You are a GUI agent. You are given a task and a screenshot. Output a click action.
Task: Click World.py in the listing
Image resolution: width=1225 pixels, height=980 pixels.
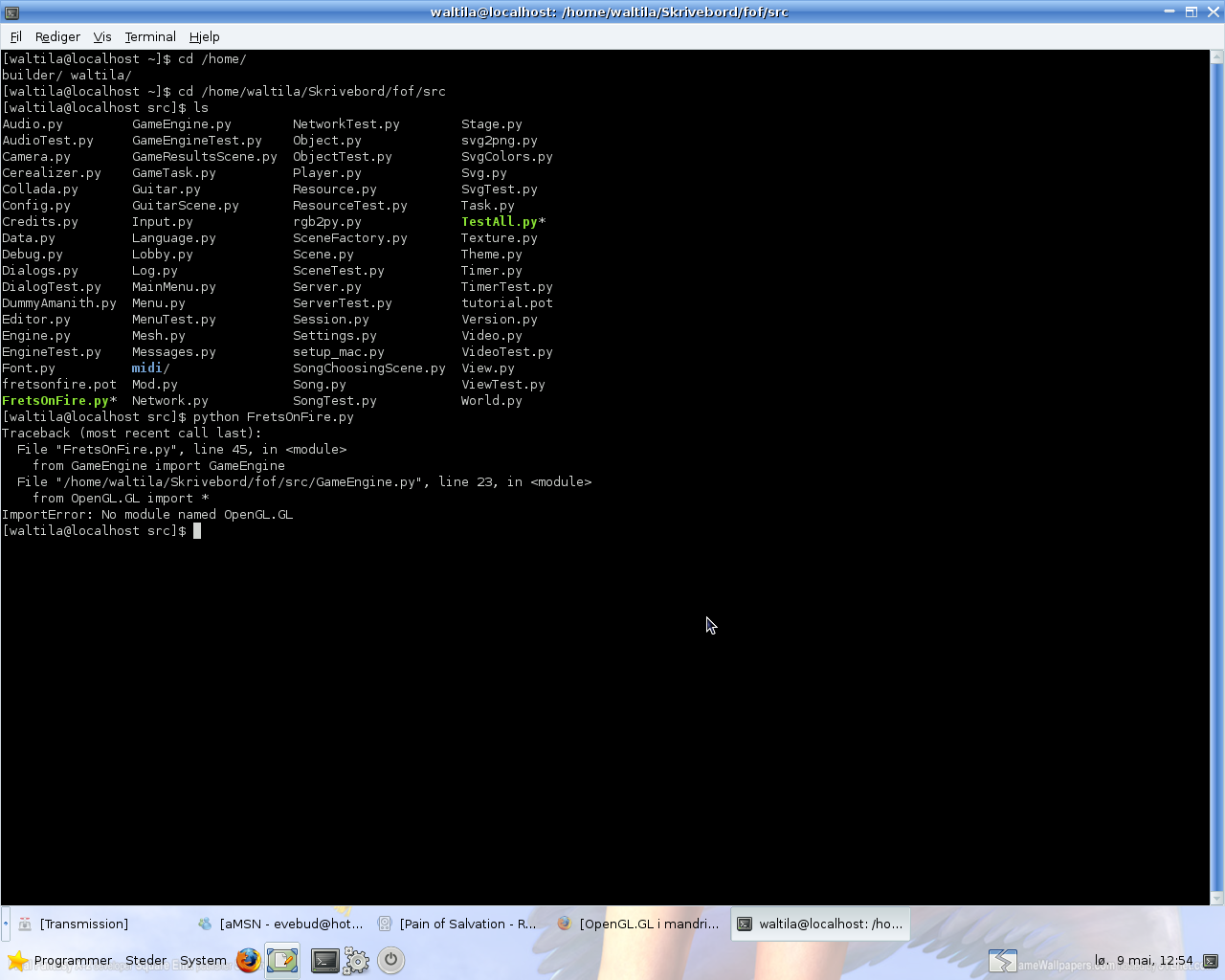[492, 401]
